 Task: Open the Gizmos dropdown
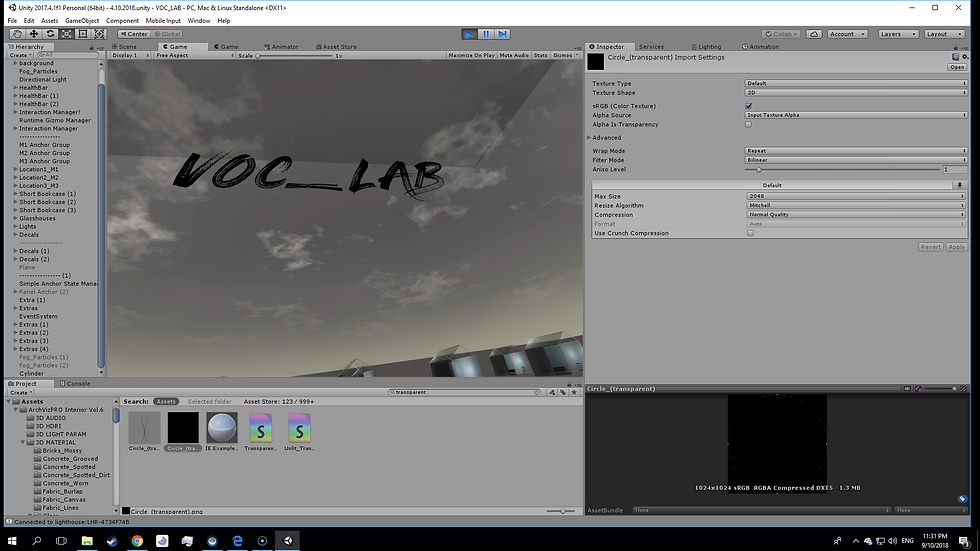coord(565,55)
